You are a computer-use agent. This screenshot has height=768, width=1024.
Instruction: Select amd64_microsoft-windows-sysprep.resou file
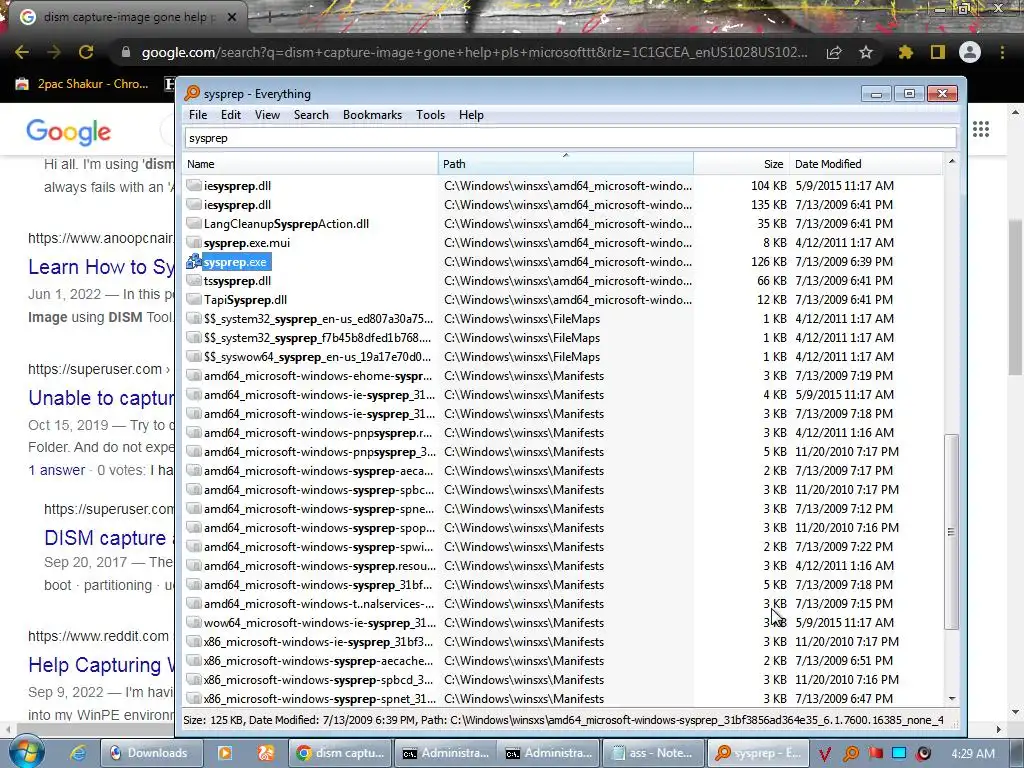[x=317, y=566]
